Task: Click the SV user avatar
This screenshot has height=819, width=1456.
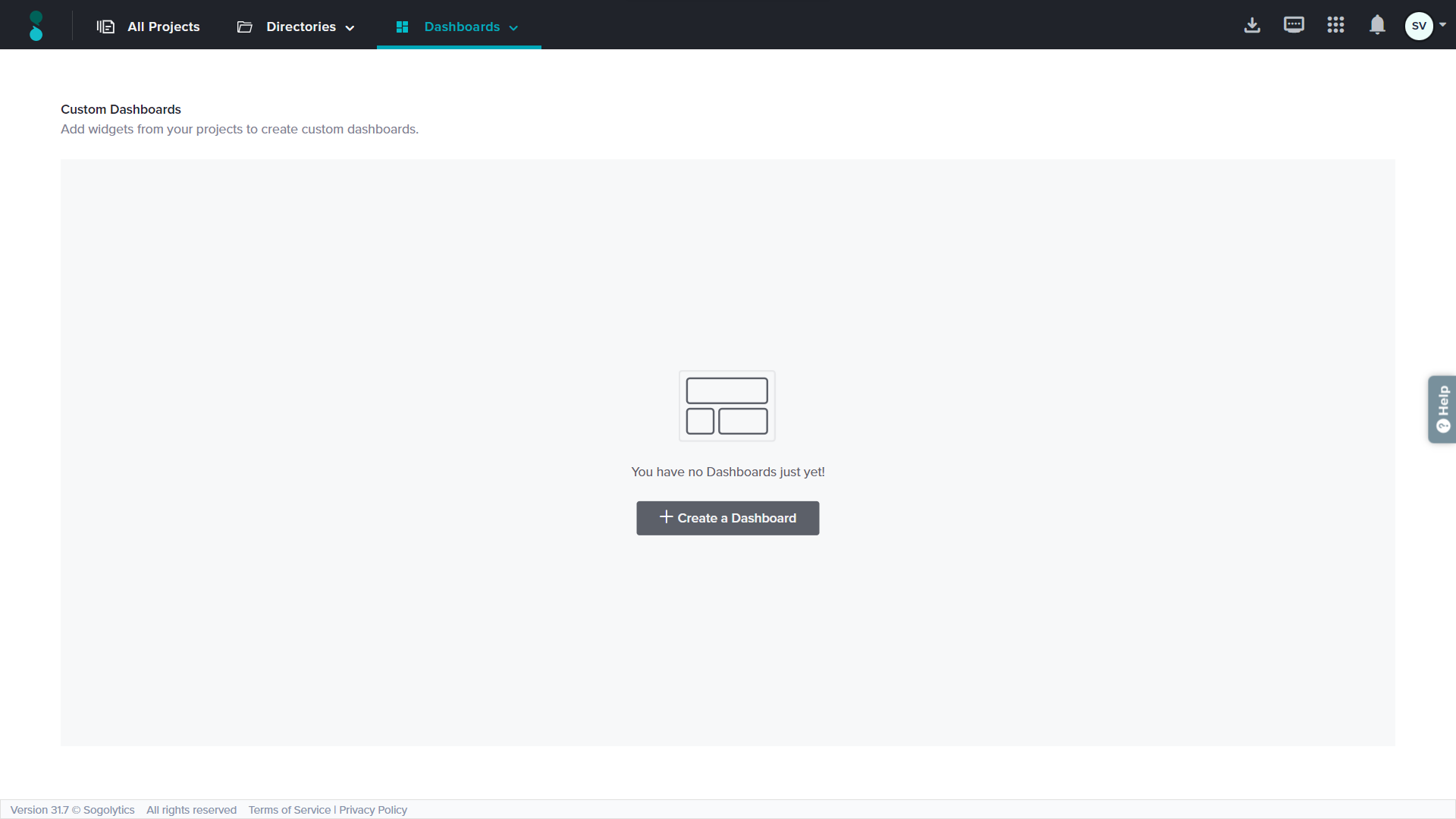Action: [x=1418, y=26]
